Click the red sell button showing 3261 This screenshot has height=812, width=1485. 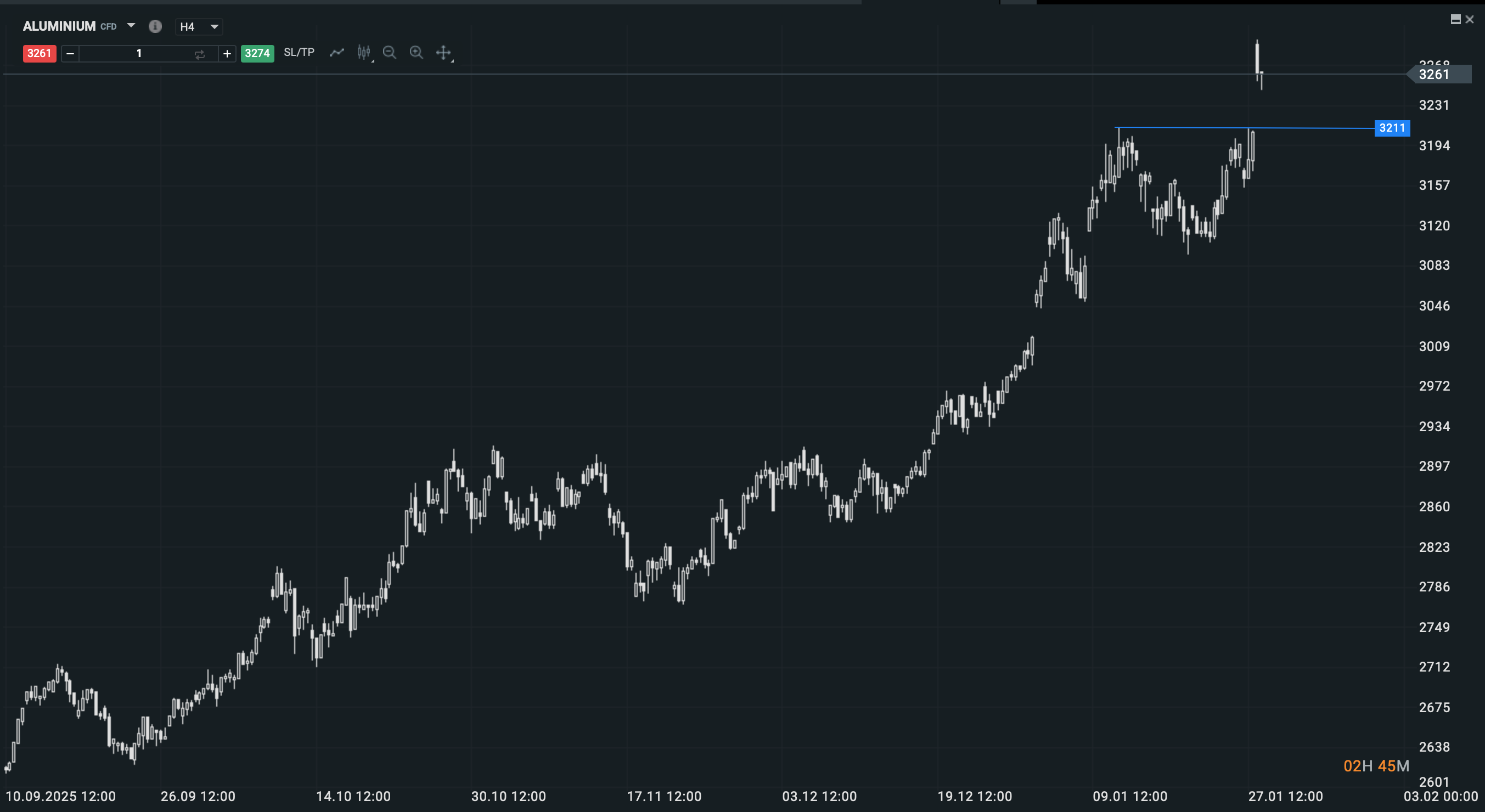click(x=38, y=53)
